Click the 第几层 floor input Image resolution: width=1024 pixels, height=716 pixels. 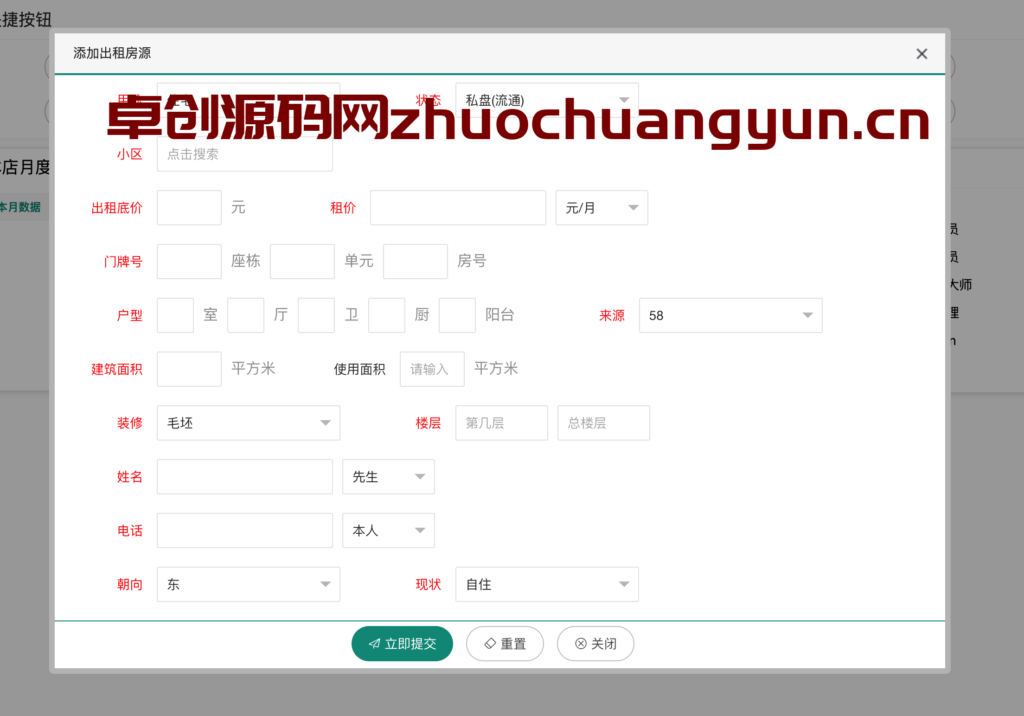click(x=502, y=423)
